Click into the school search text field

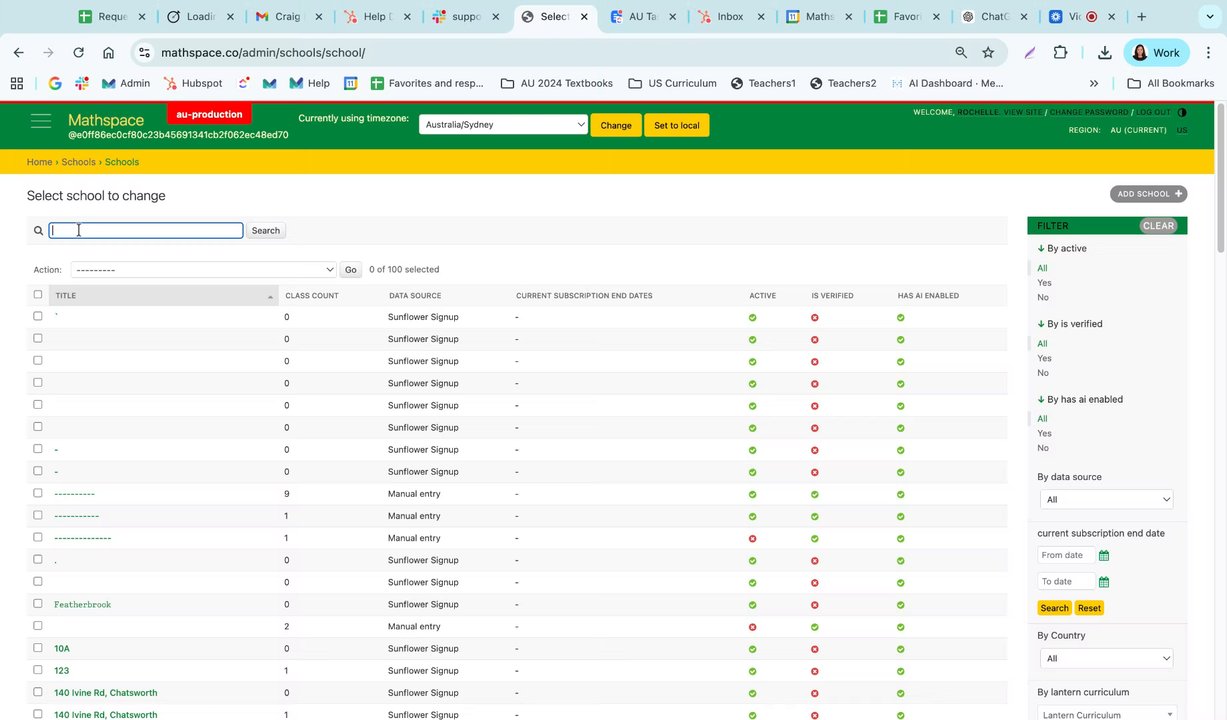point(146,230)
